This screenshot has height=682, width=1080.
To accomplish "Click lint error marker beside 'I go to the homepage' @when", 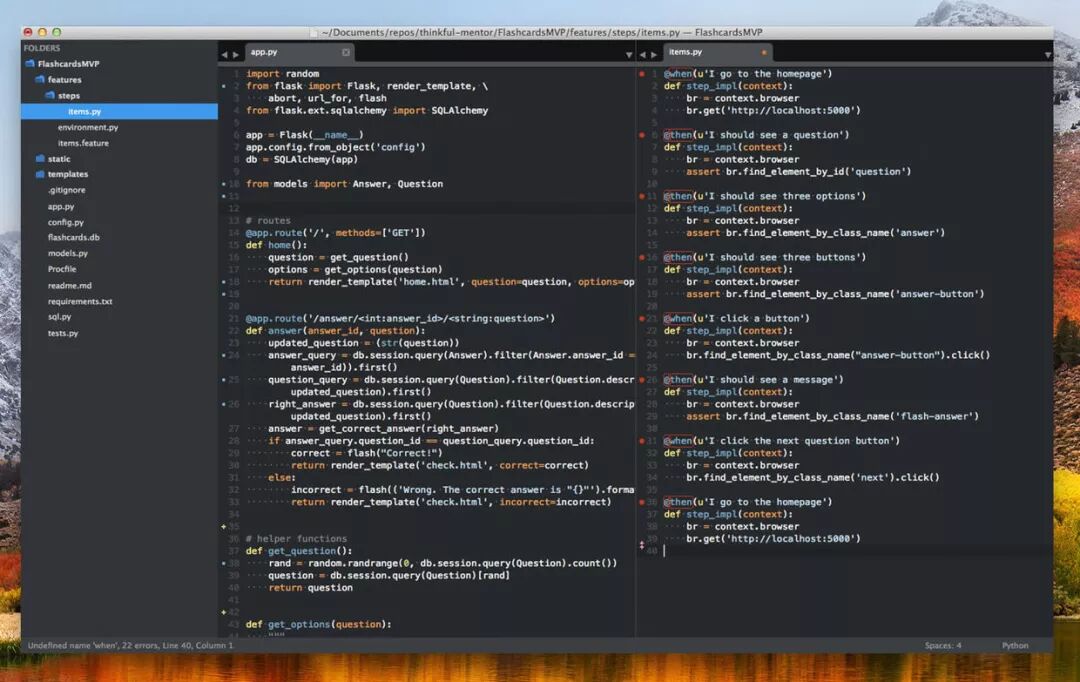I will (x=642, y=74).
